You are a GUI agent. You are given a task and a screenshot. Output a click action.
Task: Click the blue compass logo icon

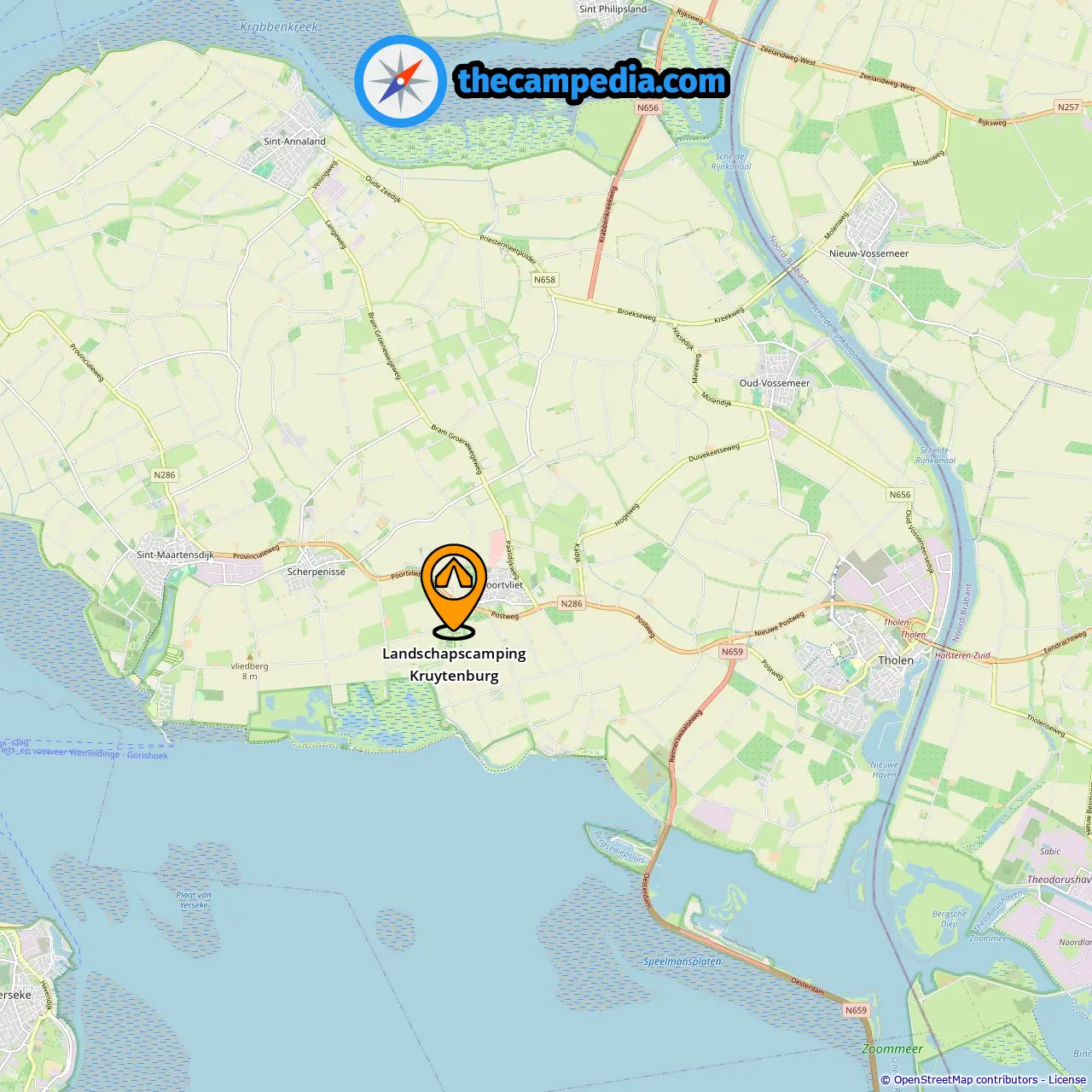pyautogui.click(x=400, y=81)
